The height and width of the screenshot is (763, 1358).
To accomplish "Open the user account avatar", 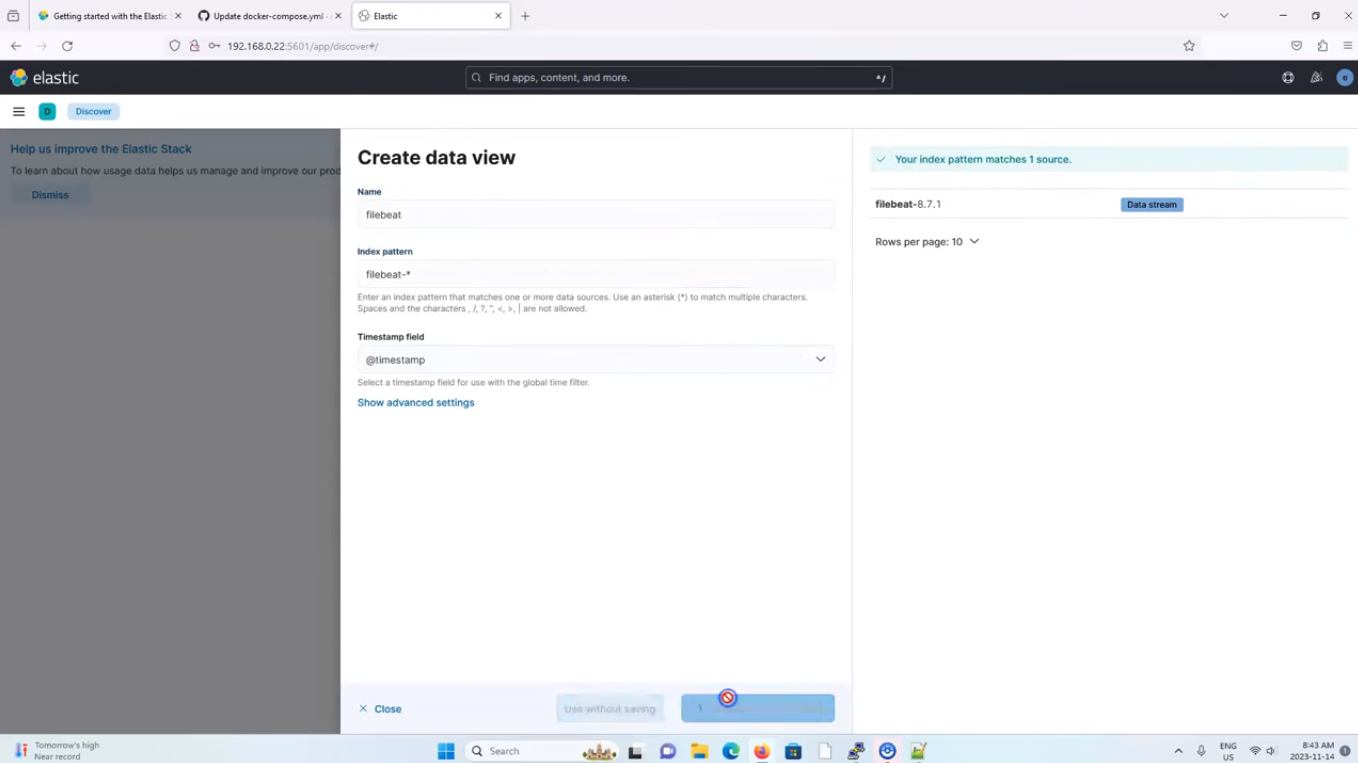I will pyautogui.click(x=1344, y=77).
